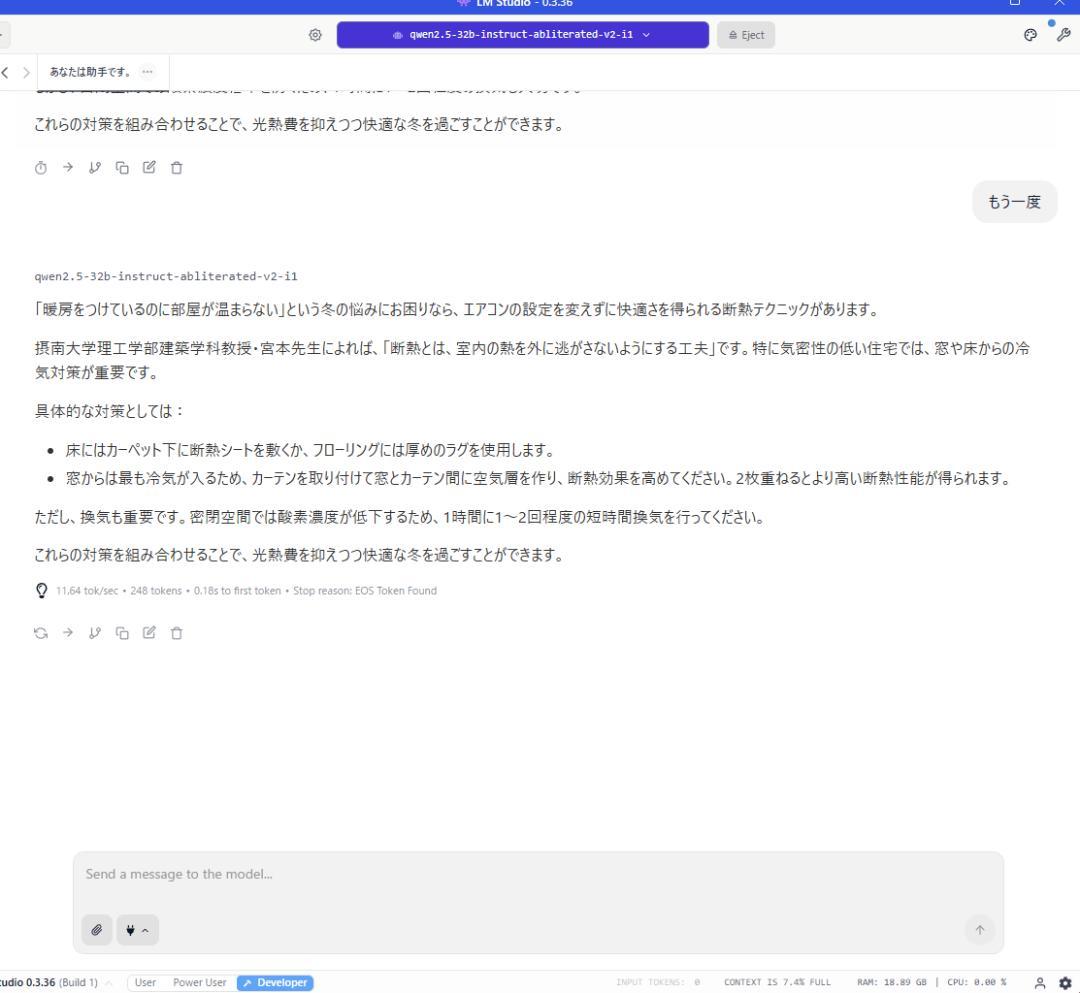Click the lightbulb generation stats icon
Viewport: 1080px width, 993px height.
(41, 590)
